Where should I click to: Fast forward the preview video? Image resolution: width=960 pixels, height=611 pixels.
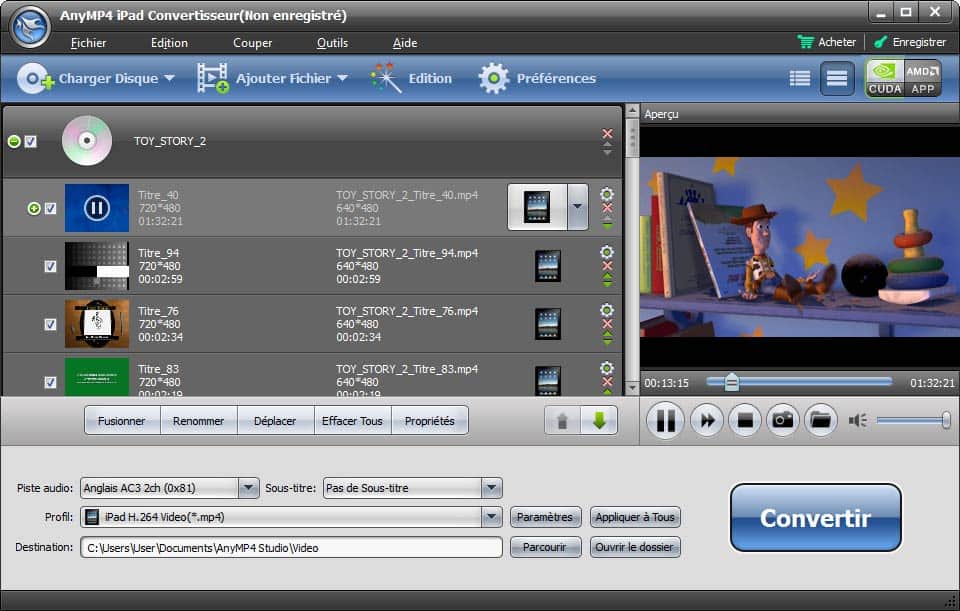coord(707,420)
